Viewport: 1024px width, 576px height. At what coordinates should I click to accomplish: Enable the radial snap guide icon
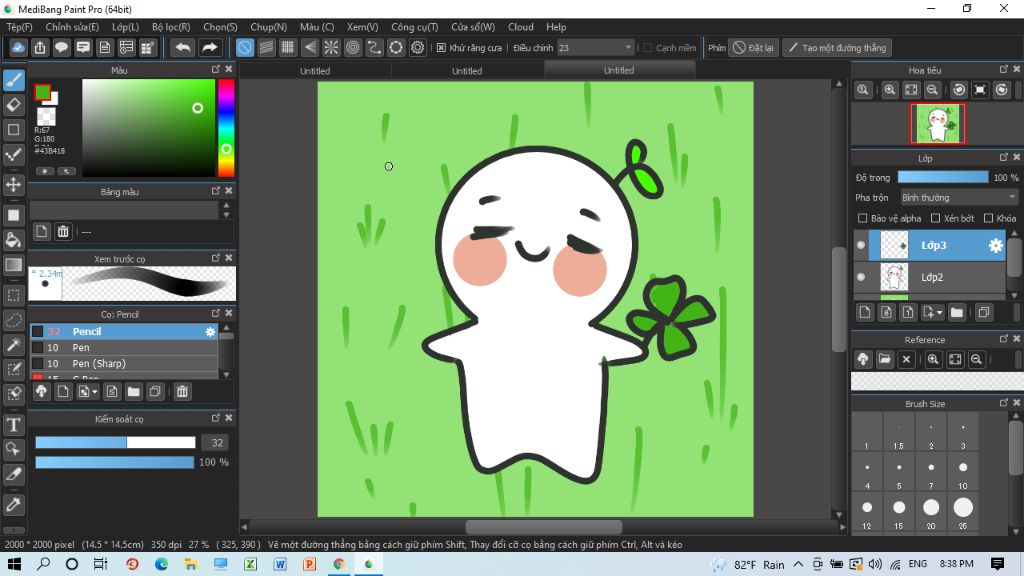tap(330, 47)
